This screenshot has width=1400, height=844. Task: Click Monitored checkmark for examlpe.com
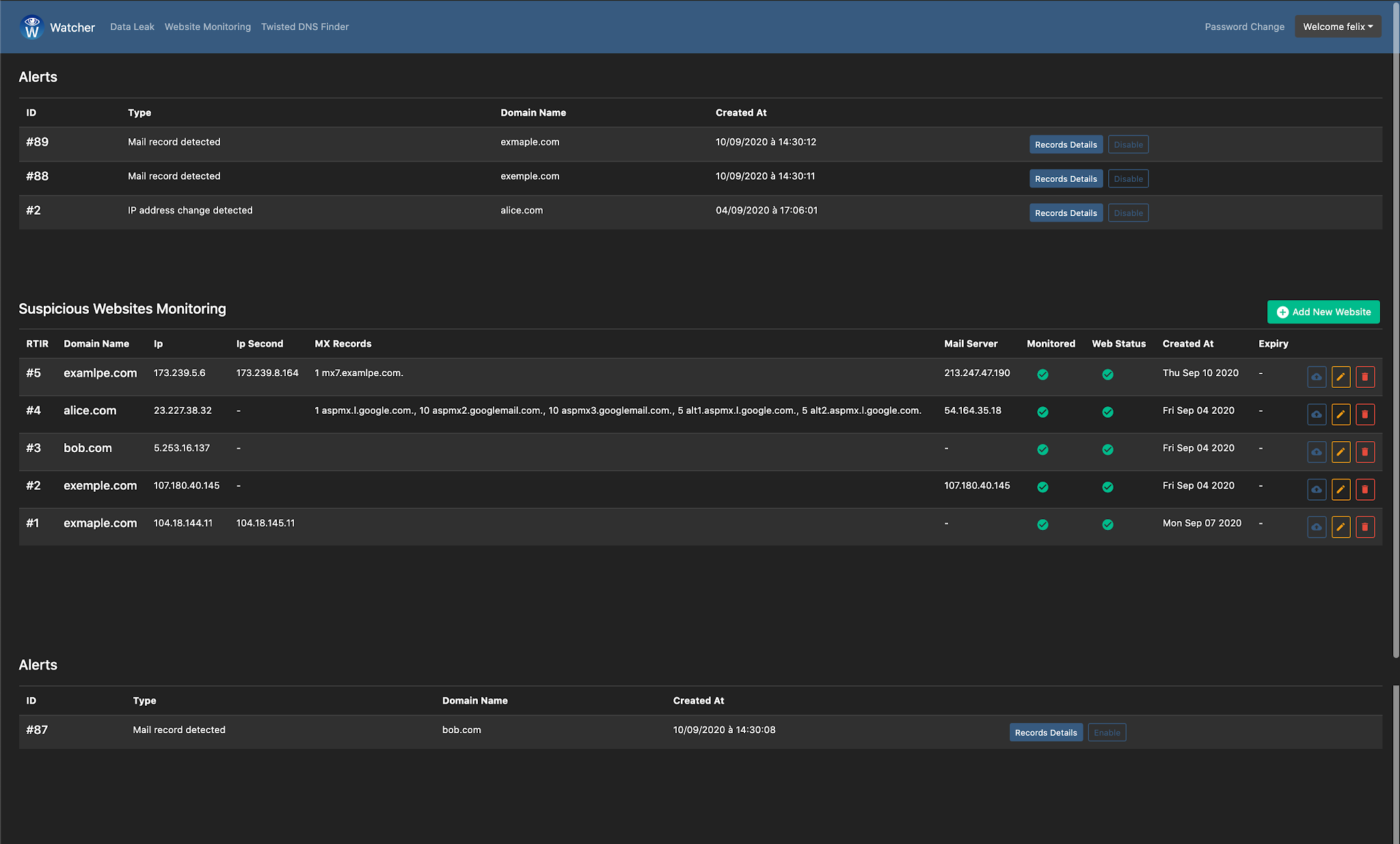(x=1042, y=374)
